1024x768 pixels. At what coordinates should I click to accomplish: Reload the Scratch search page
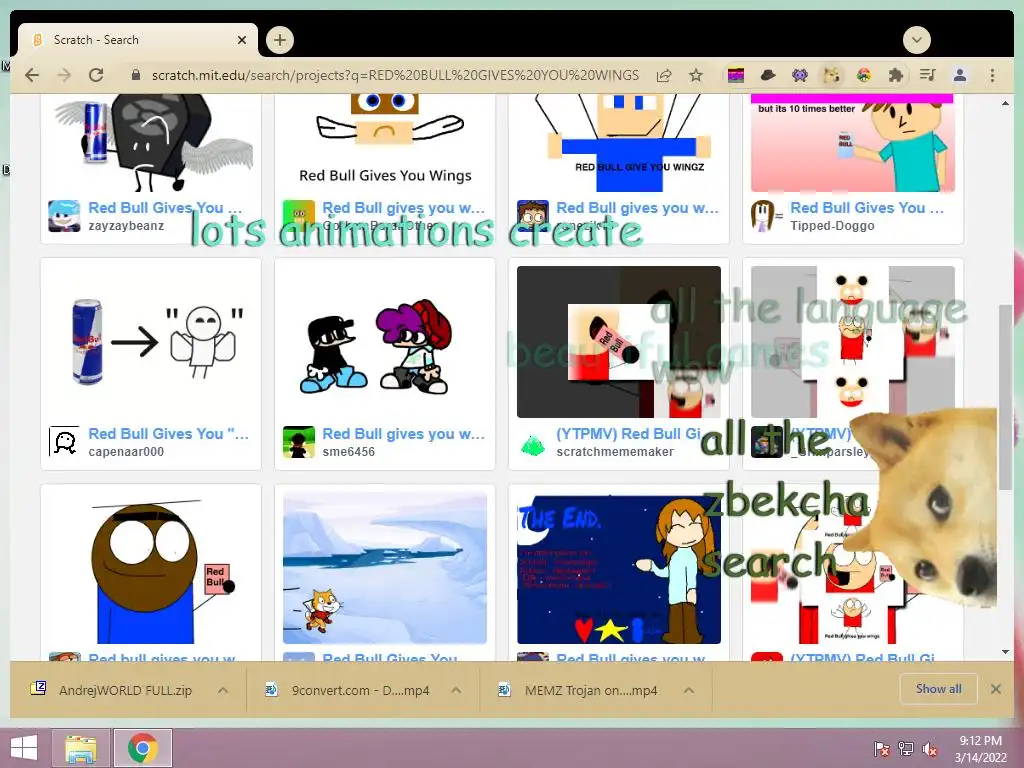96,75
